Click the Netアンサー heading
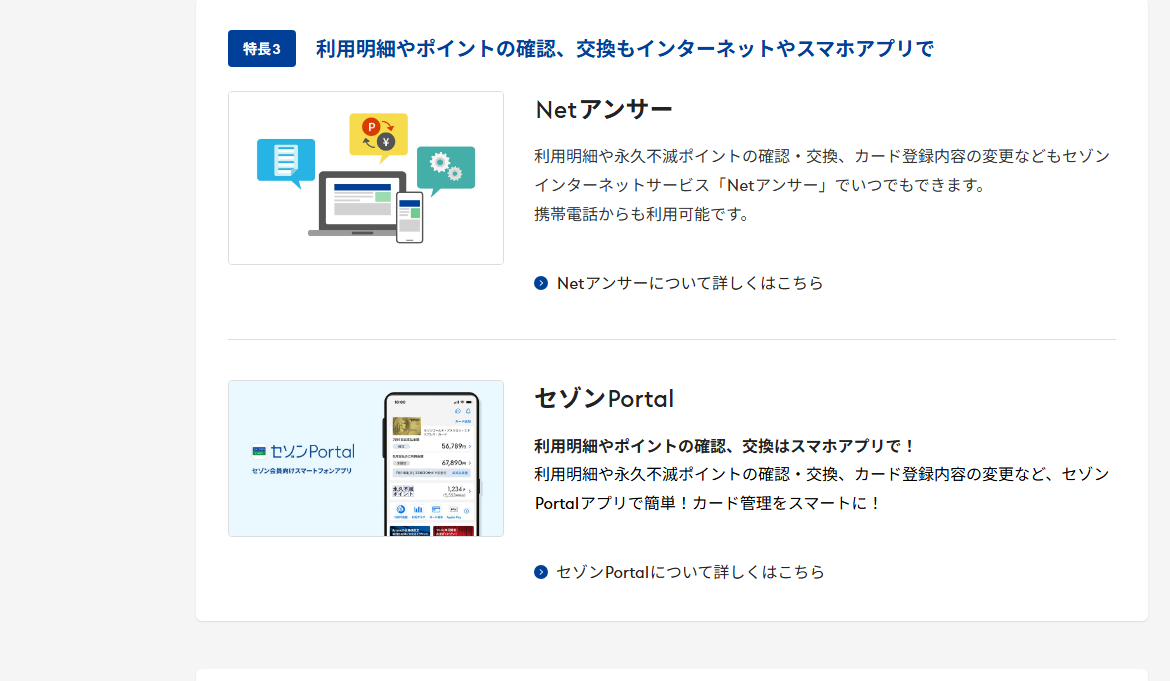Image resolution: width=1170 pixels, height=681 pixels. coord(604,110)
